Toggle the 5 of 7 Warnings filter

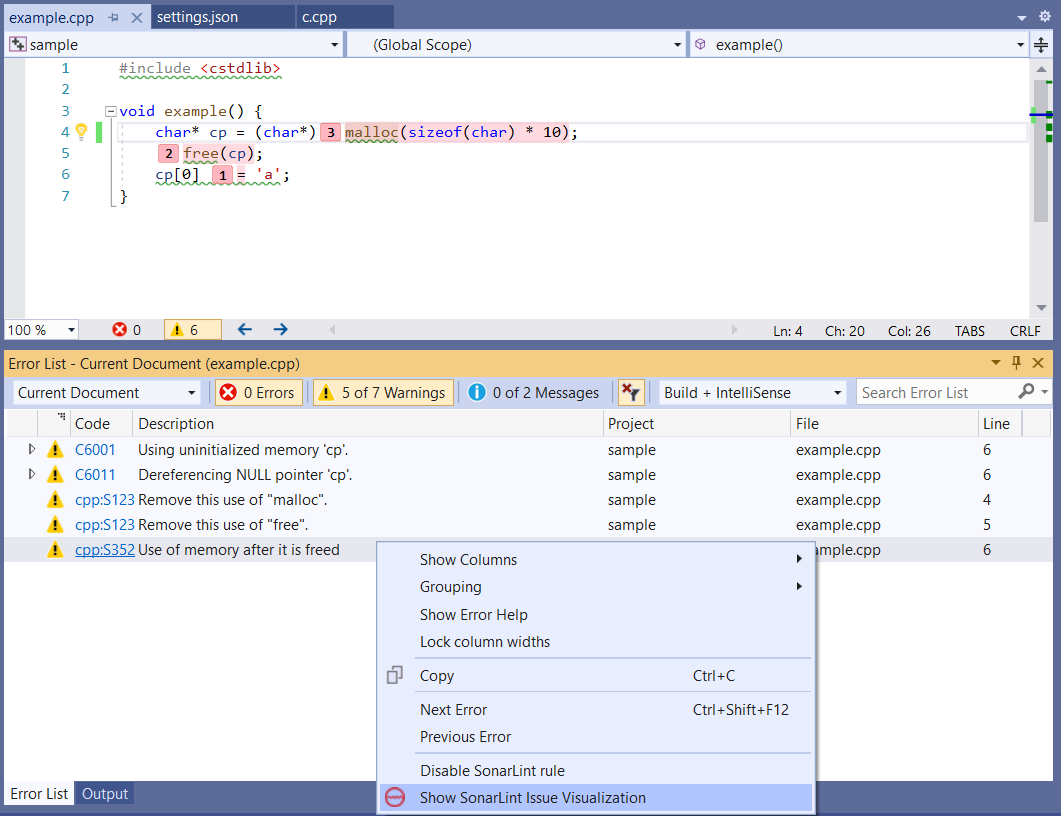384,392
